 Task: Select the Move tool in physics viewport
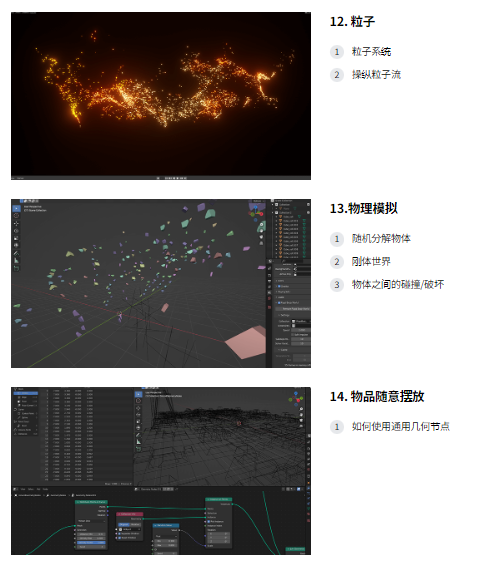pyautogui.click(x=16, y=223)
